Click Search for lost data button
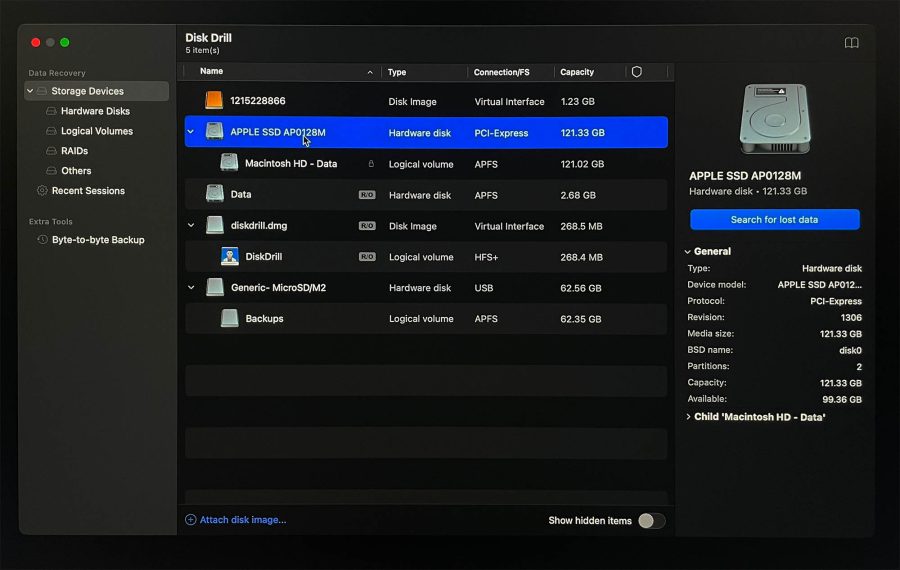Image resolution: width=900 pixels, height=570 pixels. click(x=774, y=219)
